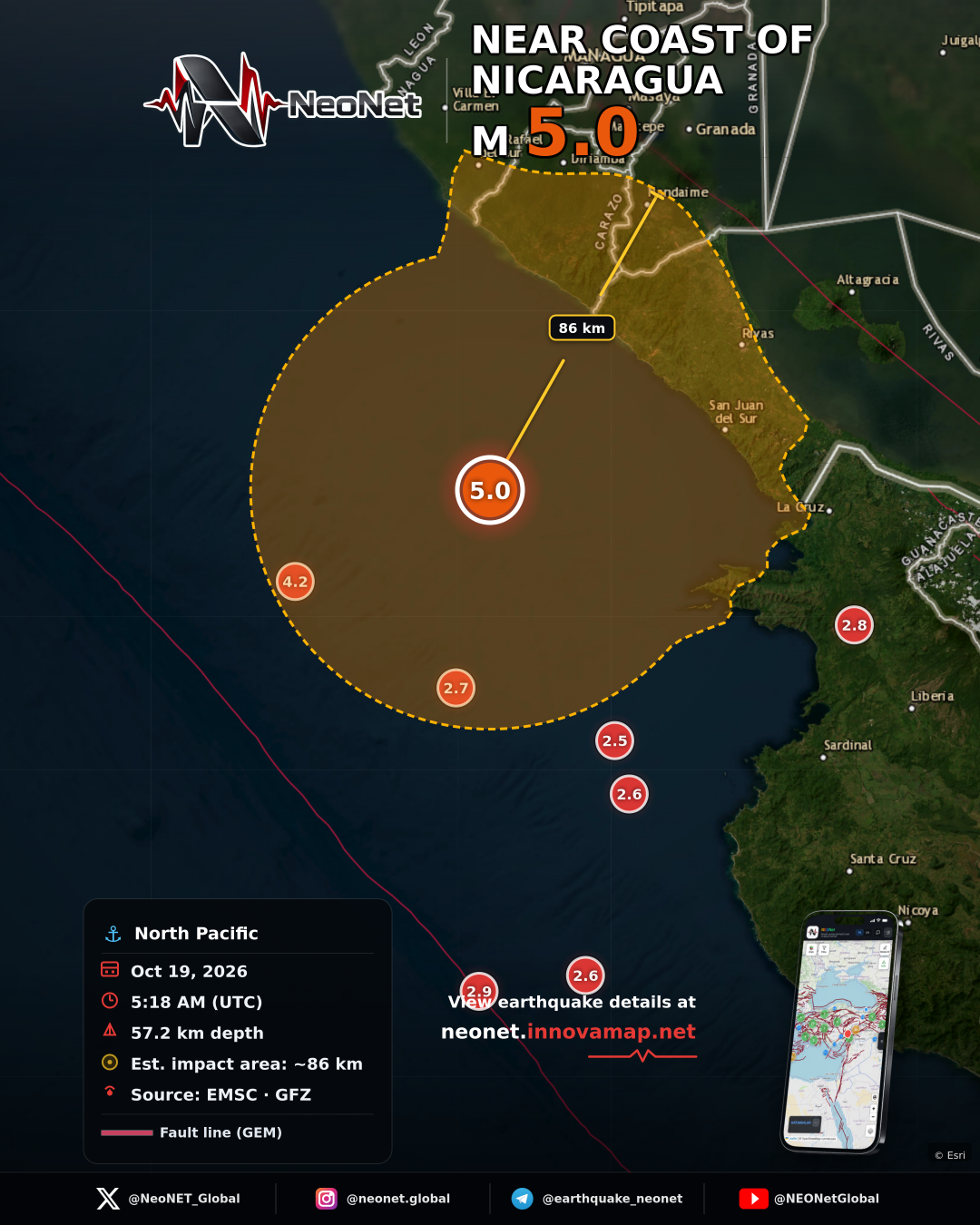Click the source signal icon
Screen dimensions: 980x1225
coord(110,1091)
